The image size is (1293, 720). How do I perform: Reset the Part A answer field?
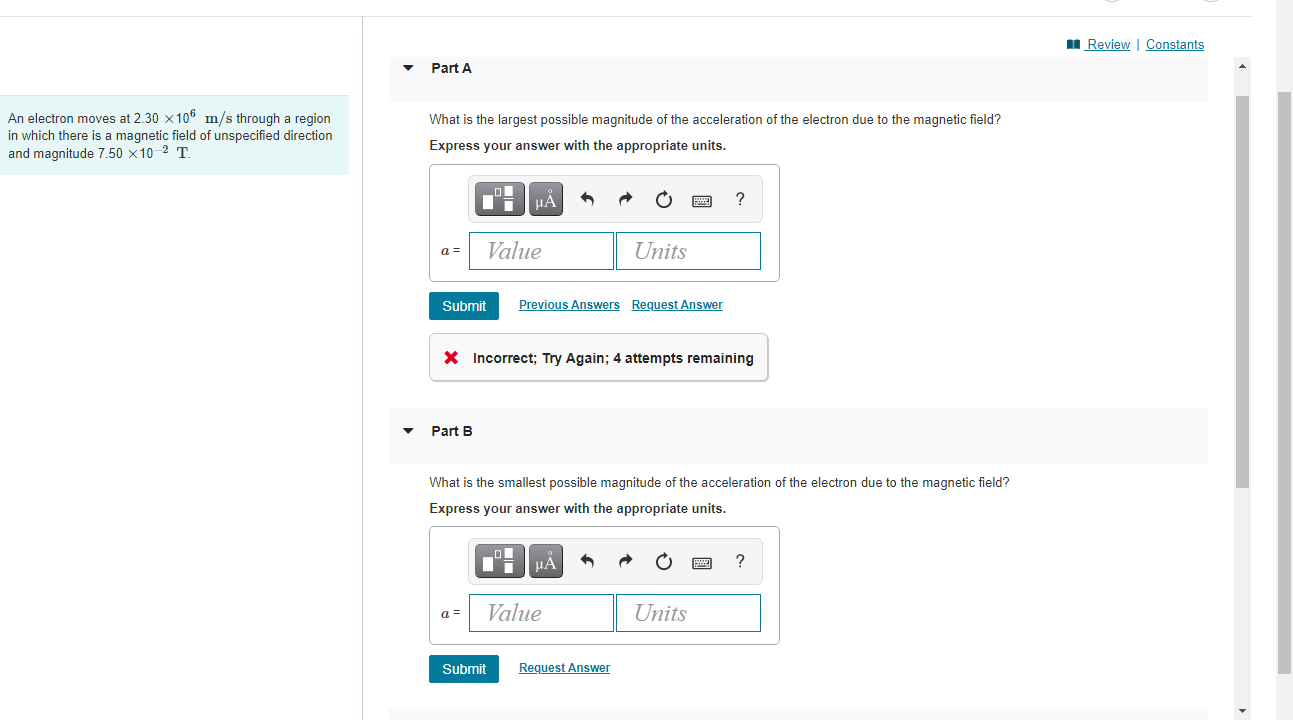coord(663,199)
